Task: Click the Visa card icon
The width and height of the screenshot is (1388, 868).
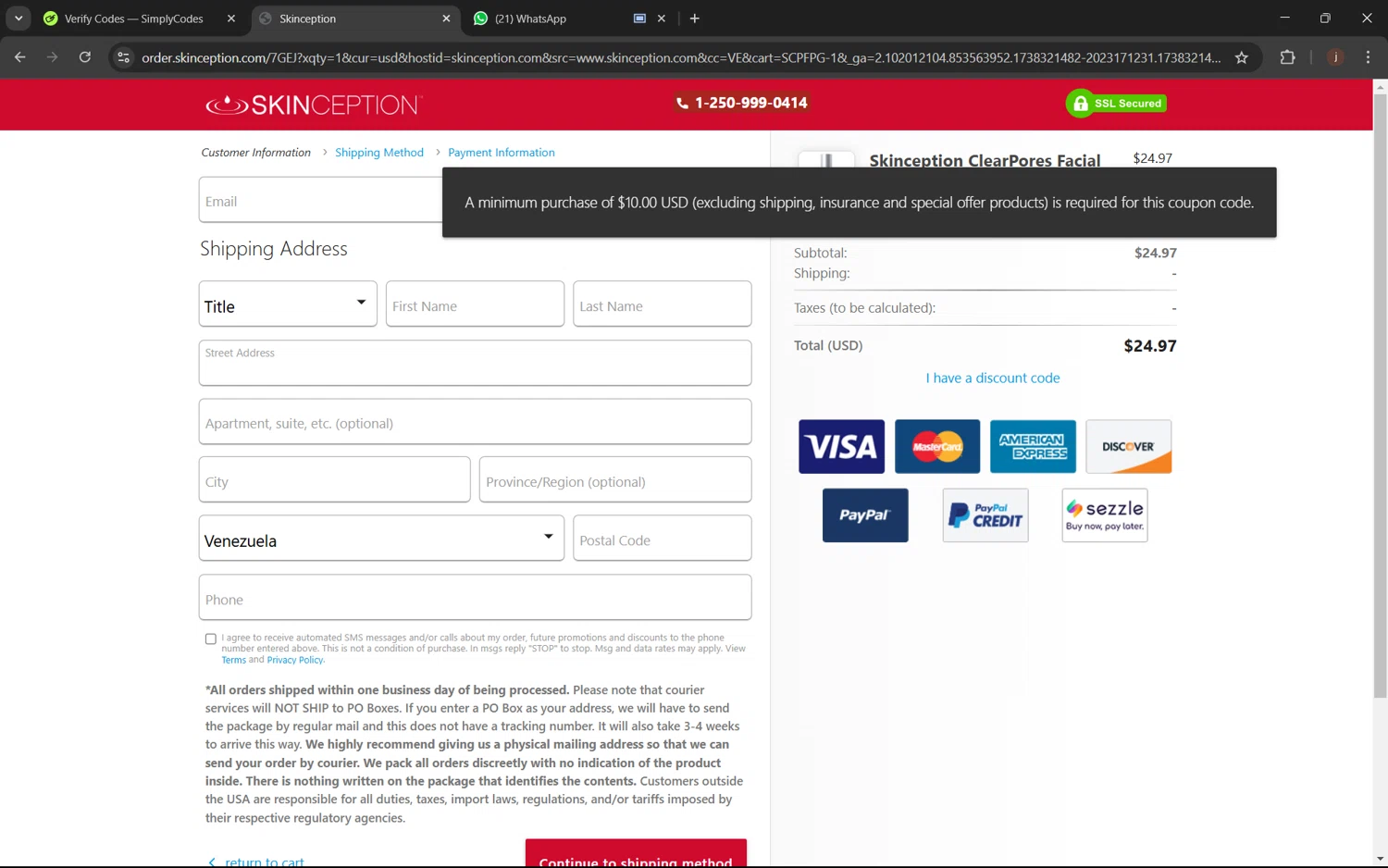Action: click(841, 447)
